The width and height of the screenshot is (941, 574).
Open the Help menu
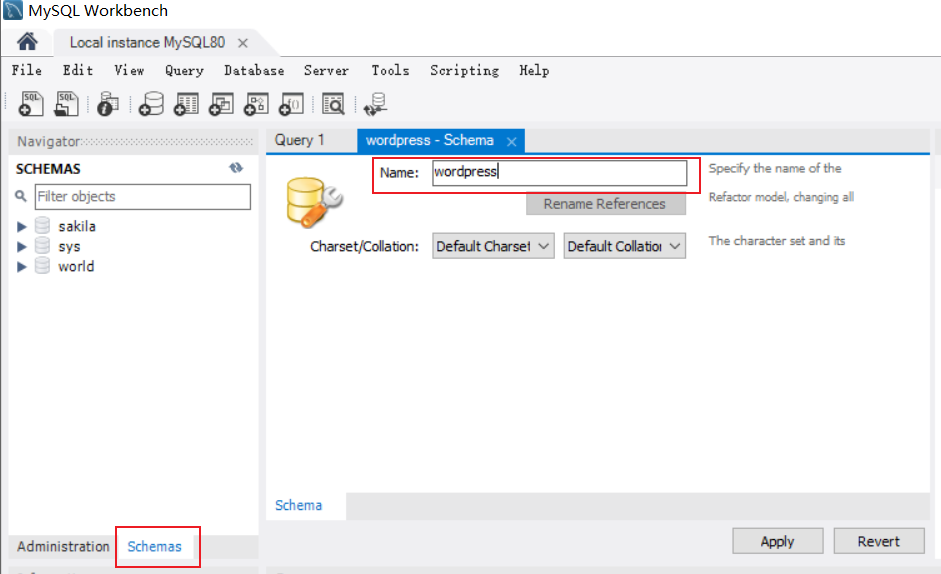534,70
